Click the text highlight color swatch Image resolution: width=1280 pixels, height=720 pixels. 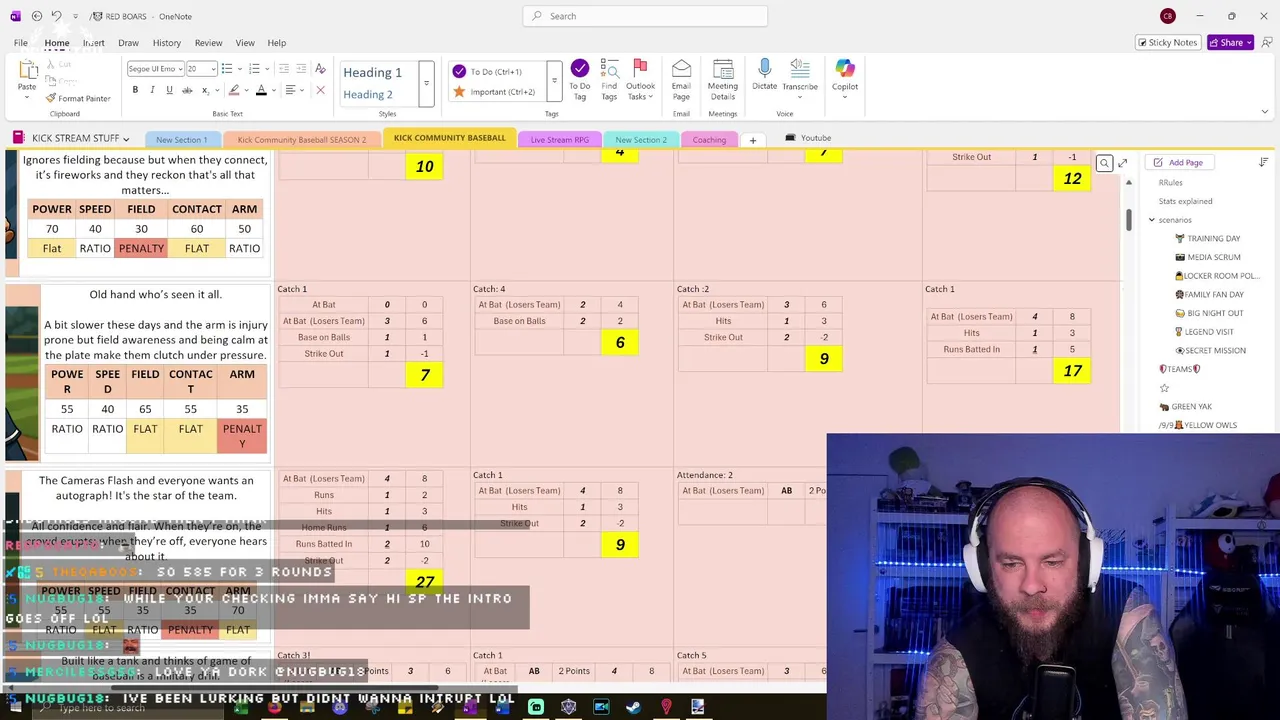[234, 90]
